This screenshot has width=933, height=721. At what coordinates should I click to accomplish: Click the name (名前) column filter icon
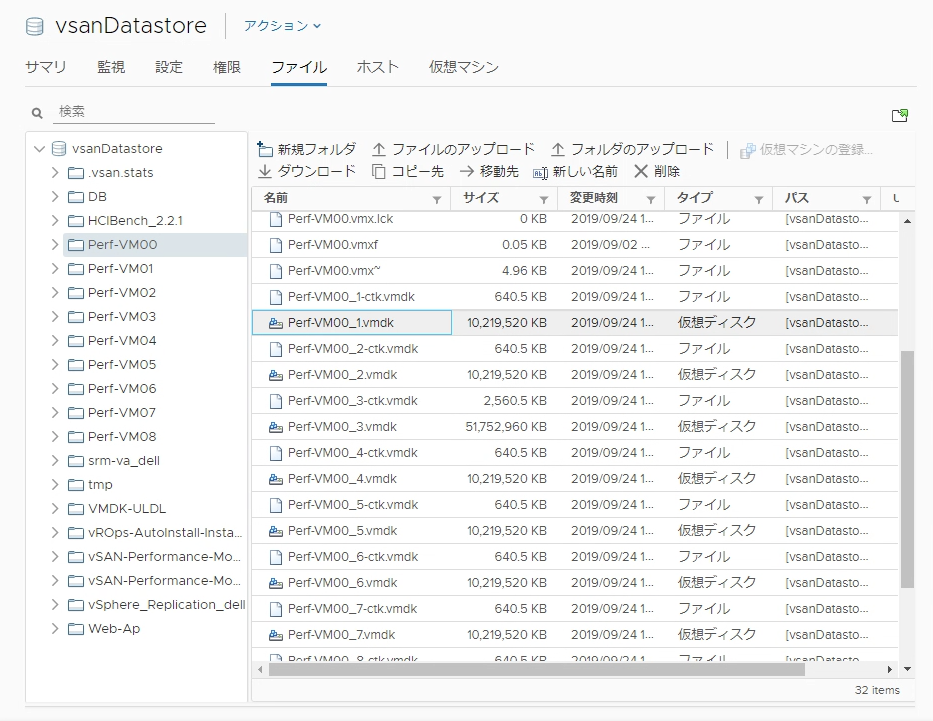[x=437, y=199]
